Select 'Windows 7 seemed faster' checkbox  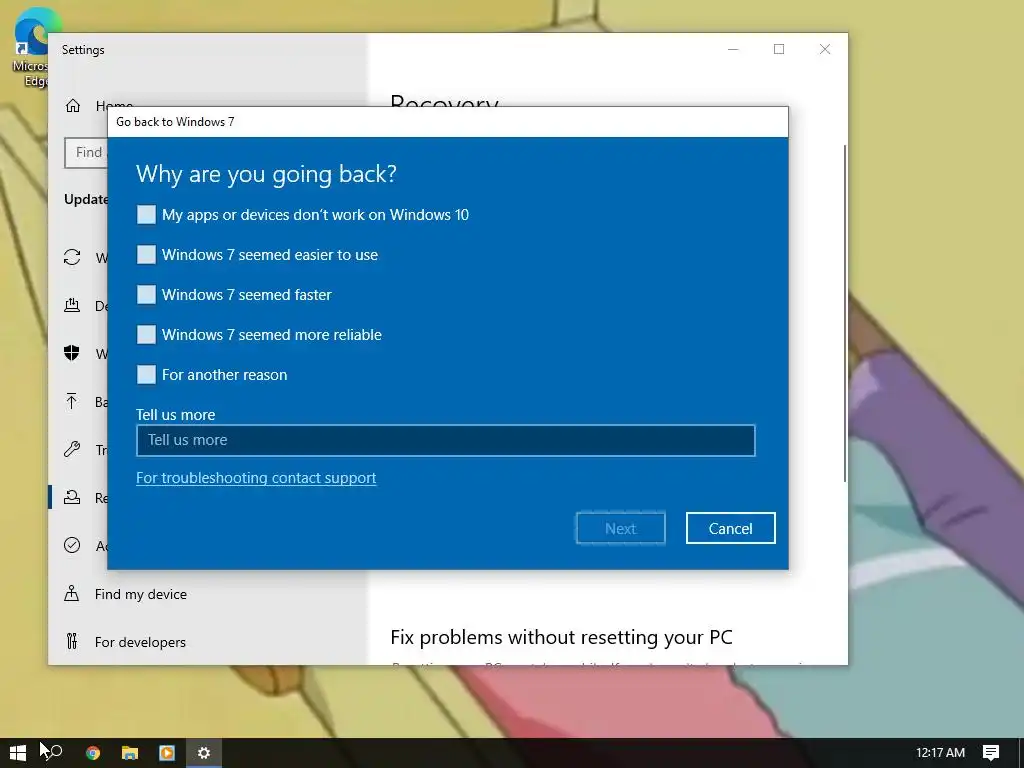[x=146, y=295]
